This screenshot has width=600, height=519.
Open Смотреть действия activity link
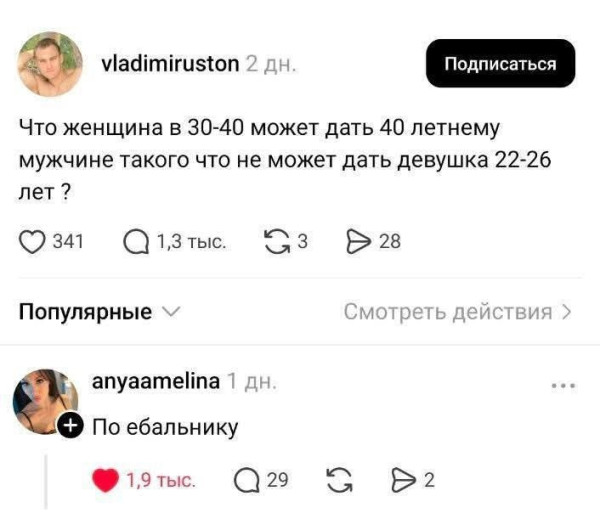click(x=457, y=312)
